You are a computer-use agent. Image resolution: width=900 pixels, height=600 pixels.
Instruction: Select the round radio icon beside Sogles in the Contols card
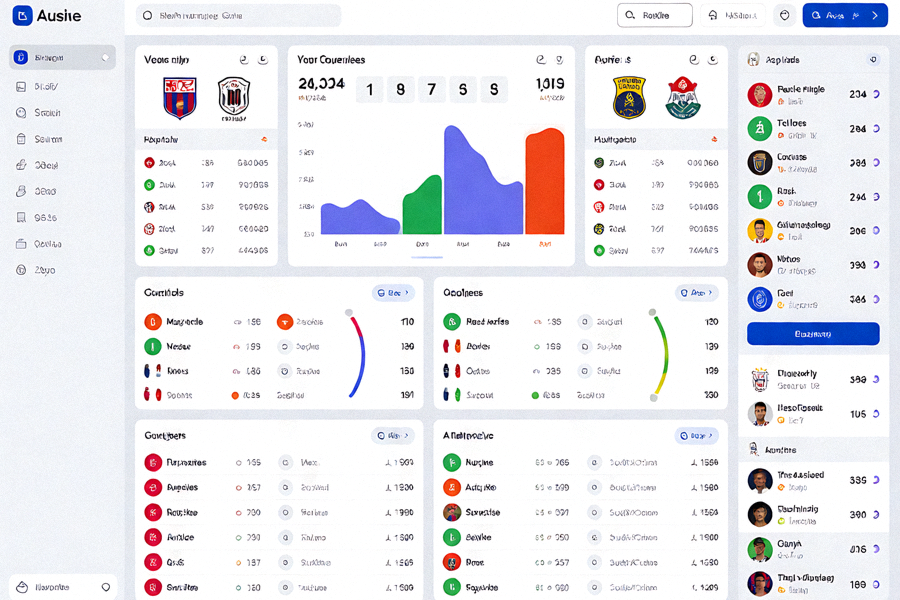point(284,346)
